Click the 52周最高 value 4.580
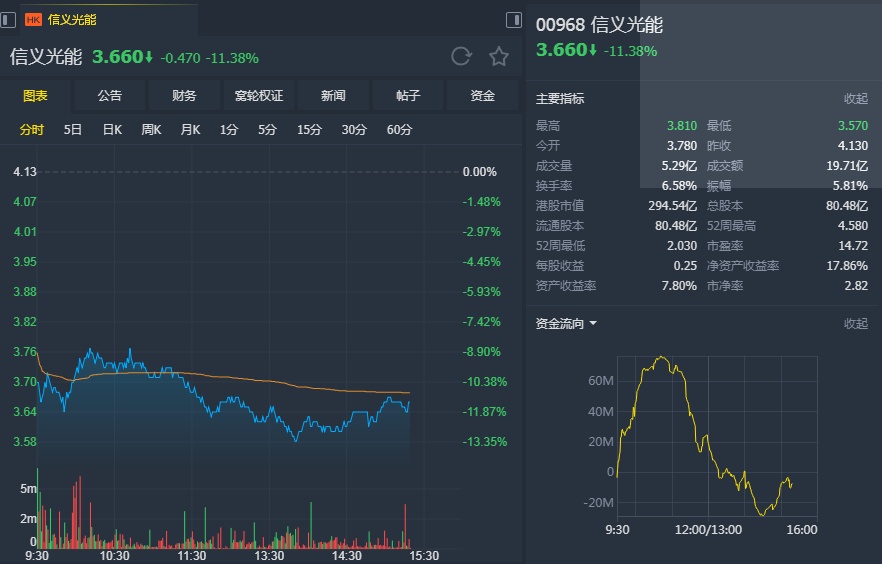The image size is (882, 564). point(853,225)
